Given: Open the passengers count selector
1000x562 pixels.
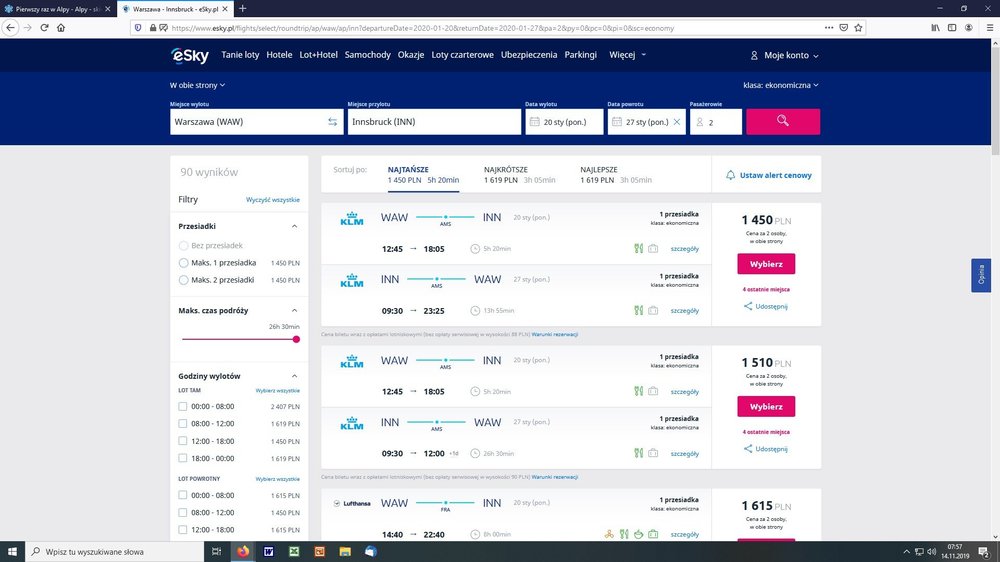Looking at the screenshot, I should pos(716,122).
